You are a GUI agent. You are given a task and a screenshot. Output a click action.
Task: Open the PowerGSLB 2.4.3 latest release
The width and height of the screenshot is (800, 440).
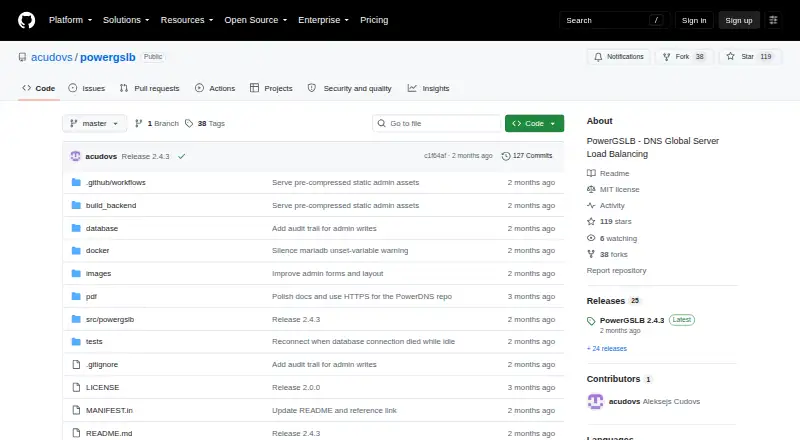tap(632, 321)
